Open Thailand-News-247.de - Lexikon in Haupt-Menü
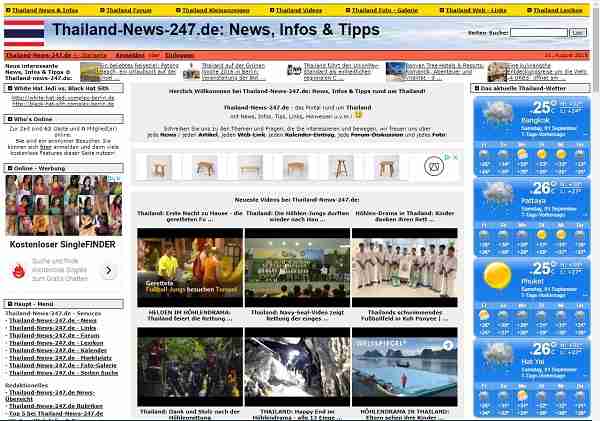Screen dimensions: 600x421 (x=56, y=343)
